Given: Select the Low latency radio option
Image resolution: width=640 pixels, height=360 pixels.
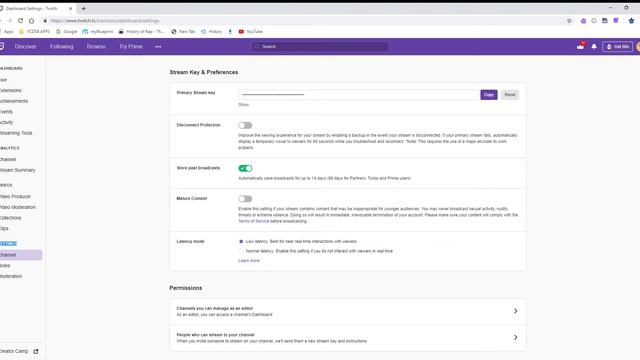Looking at the screenshot, I should click(x=241, y=241).
